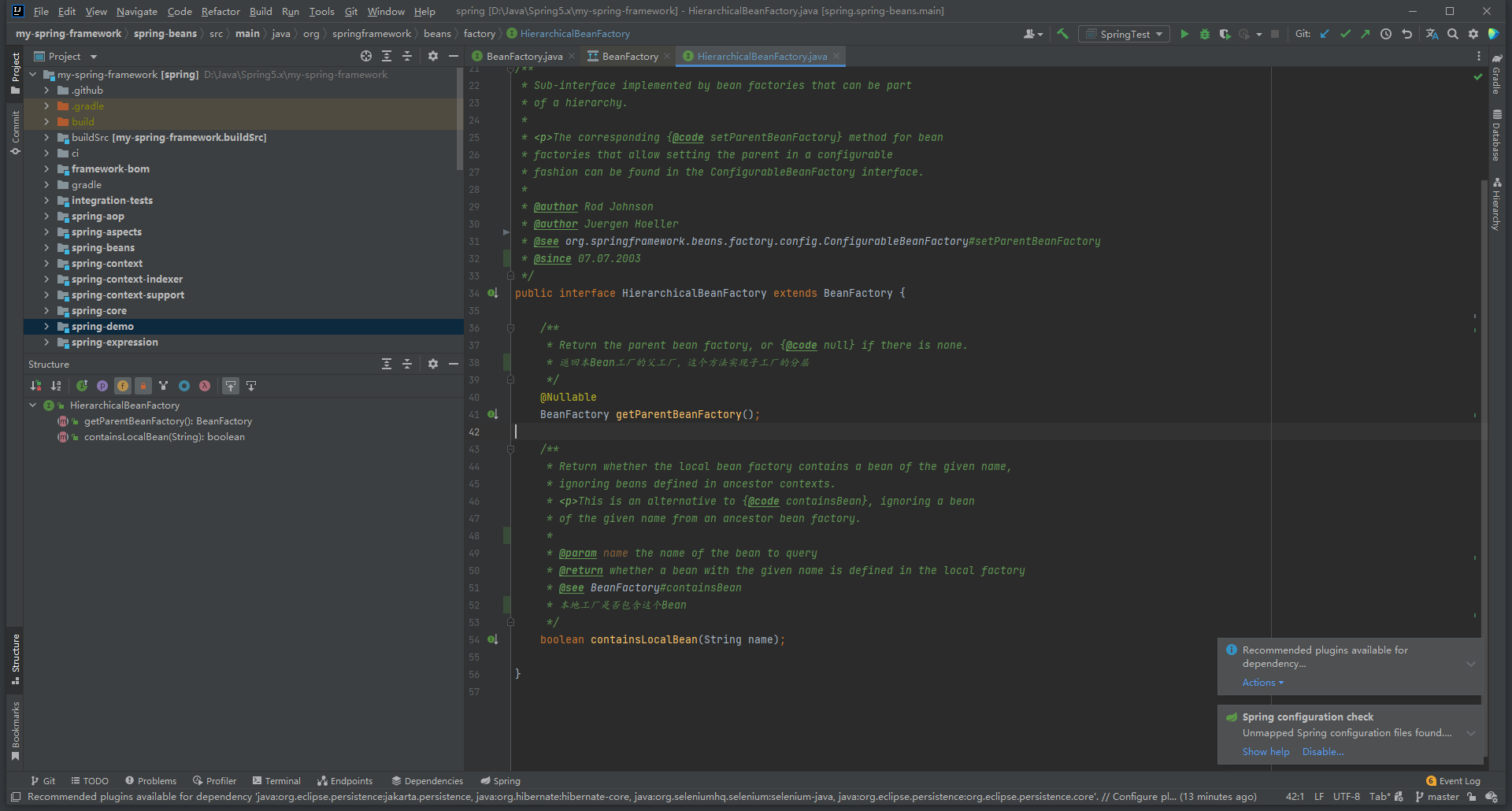
Task: Expand the spring-core folder node
Action: pos(46,311)
